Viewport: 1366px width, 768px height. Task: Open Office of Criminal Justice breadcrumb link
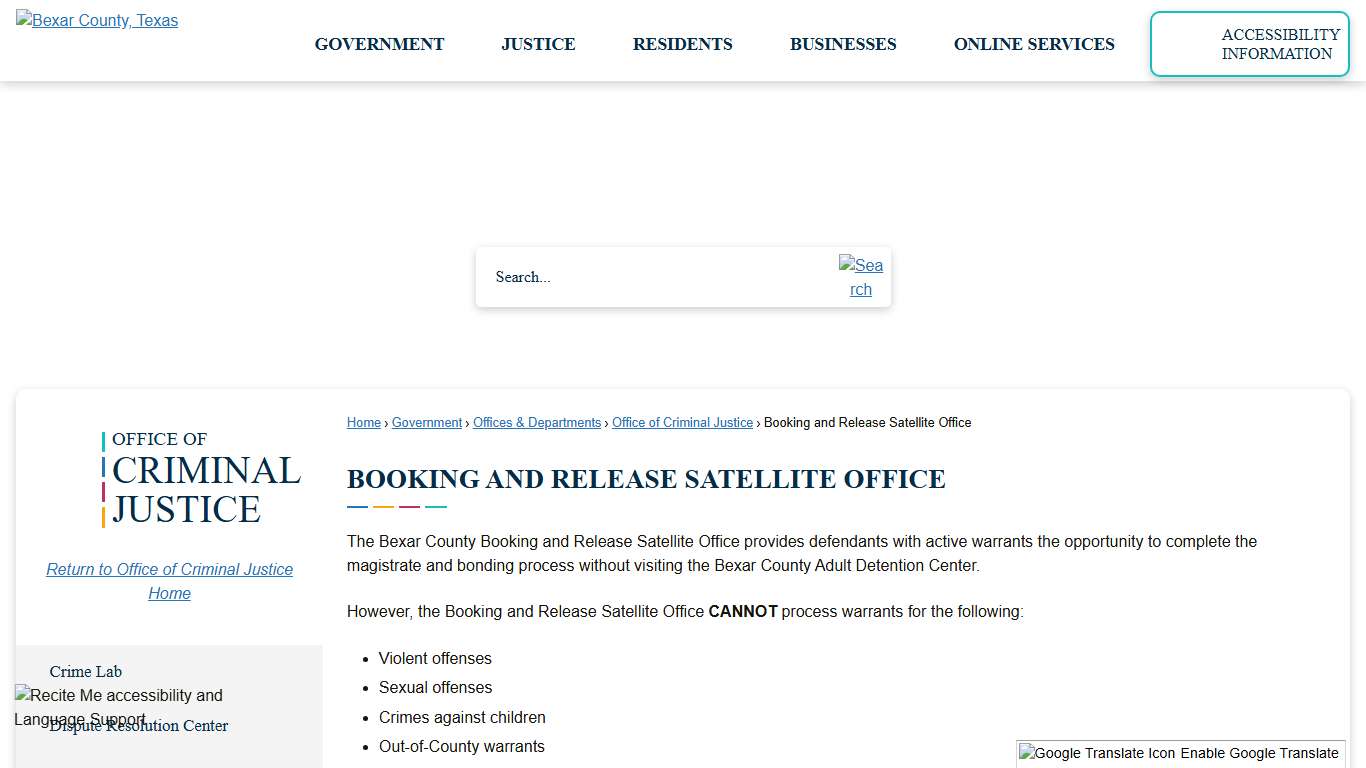click(x=682, y=422)
